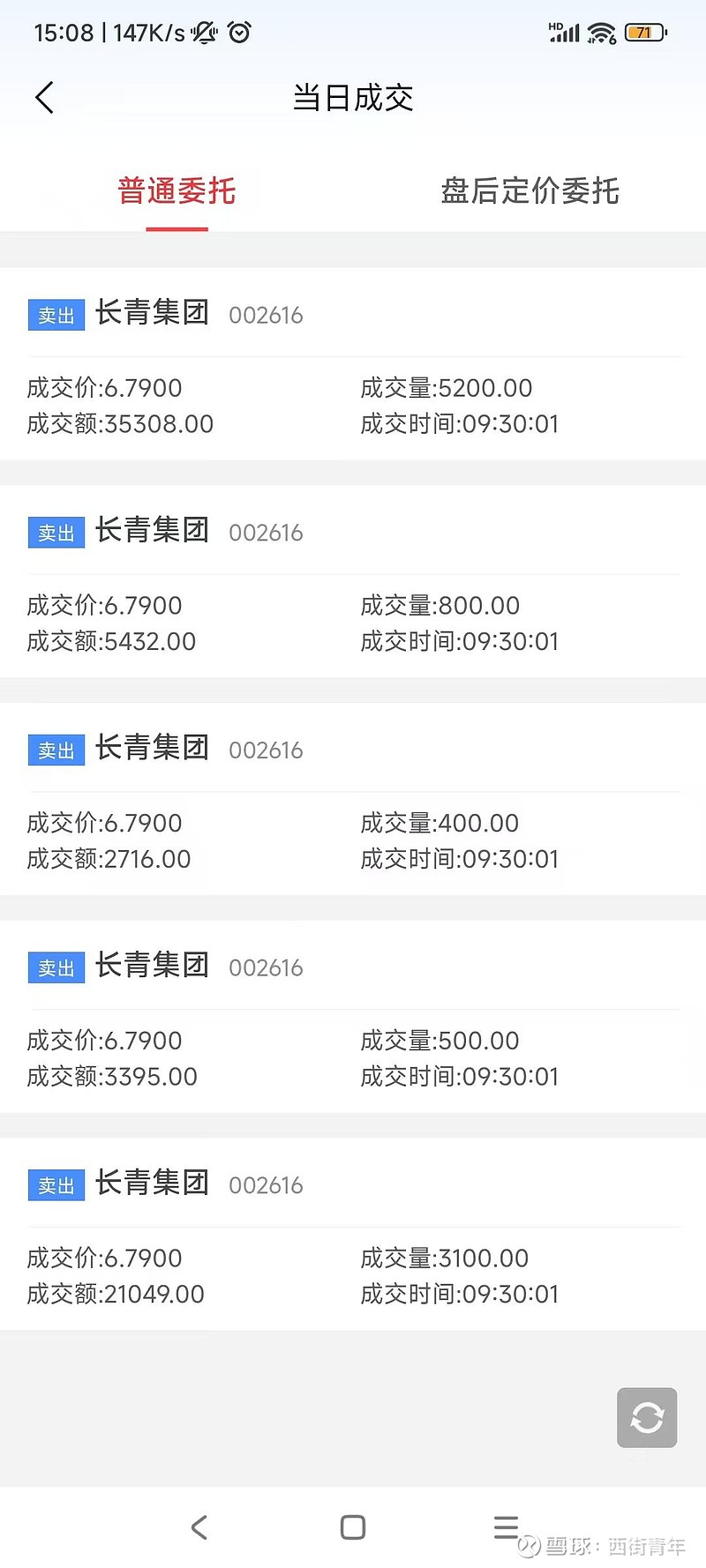Image resolution: width=706 pixels, height=1568 pixels.
Task: Tap stock code 002616 in the first trade
Action: coord(266,315)
